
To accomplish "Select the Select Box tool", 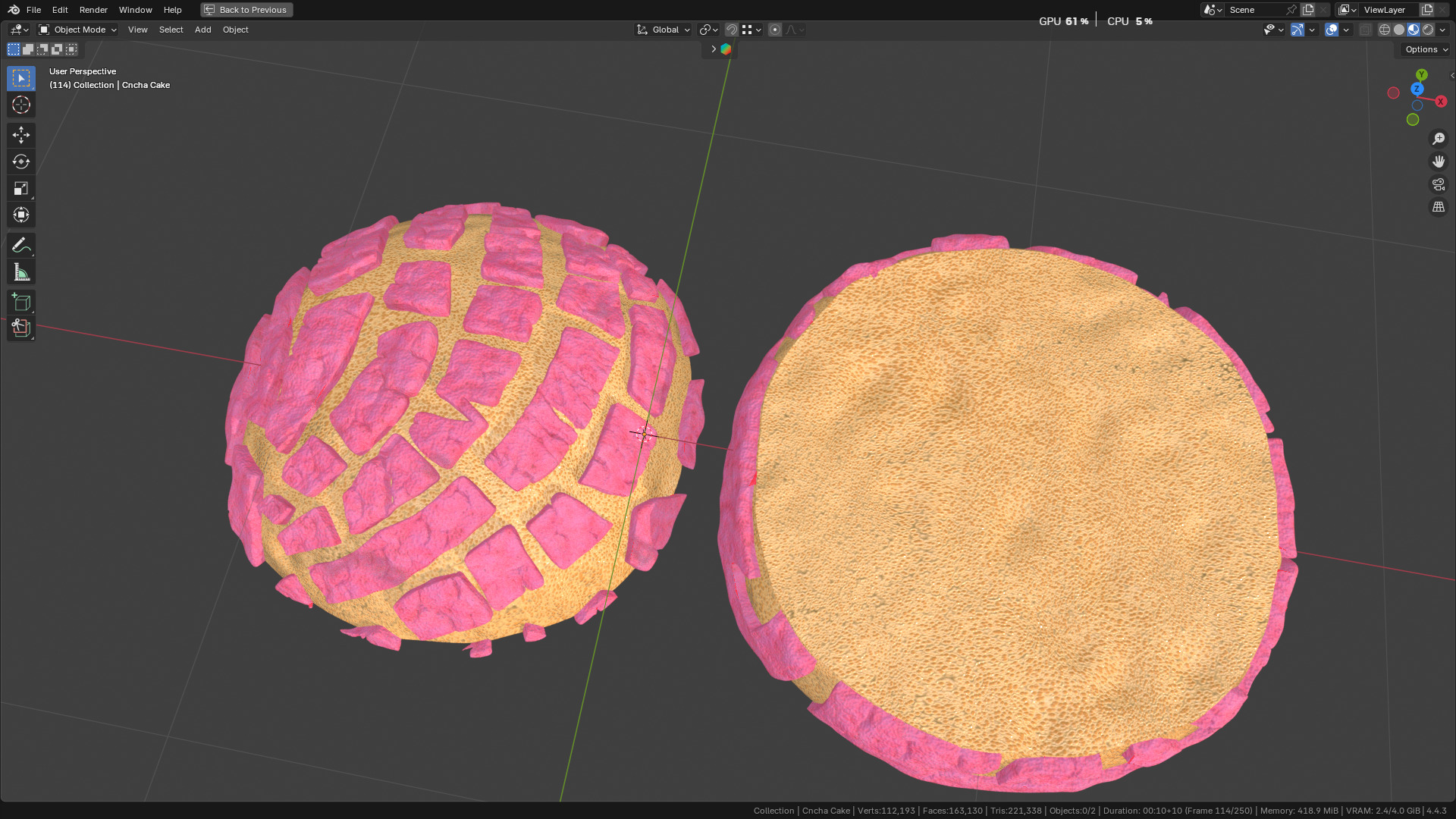I will coord(21,79).
